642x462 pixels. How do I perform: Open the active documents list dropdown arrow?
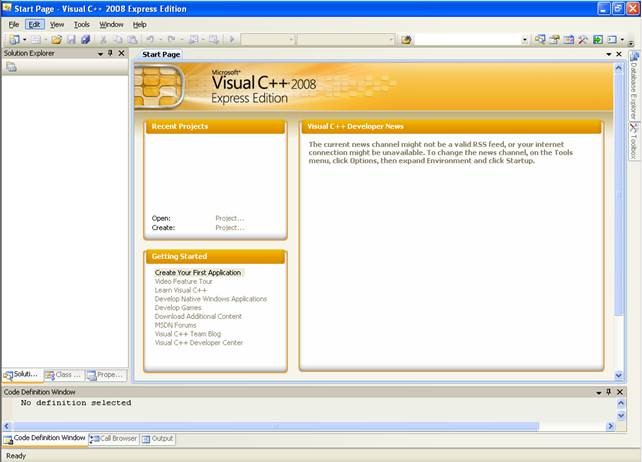point(609,54)
